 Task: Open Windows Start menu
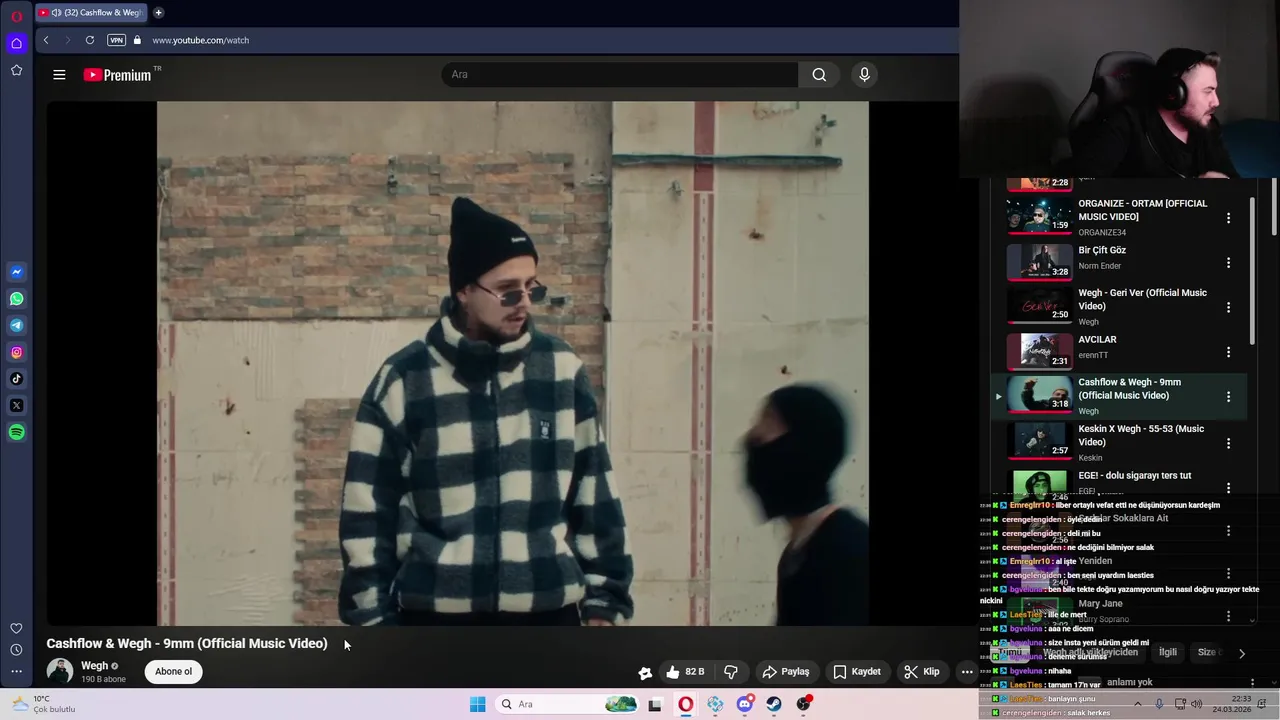[x=478, y=704]
